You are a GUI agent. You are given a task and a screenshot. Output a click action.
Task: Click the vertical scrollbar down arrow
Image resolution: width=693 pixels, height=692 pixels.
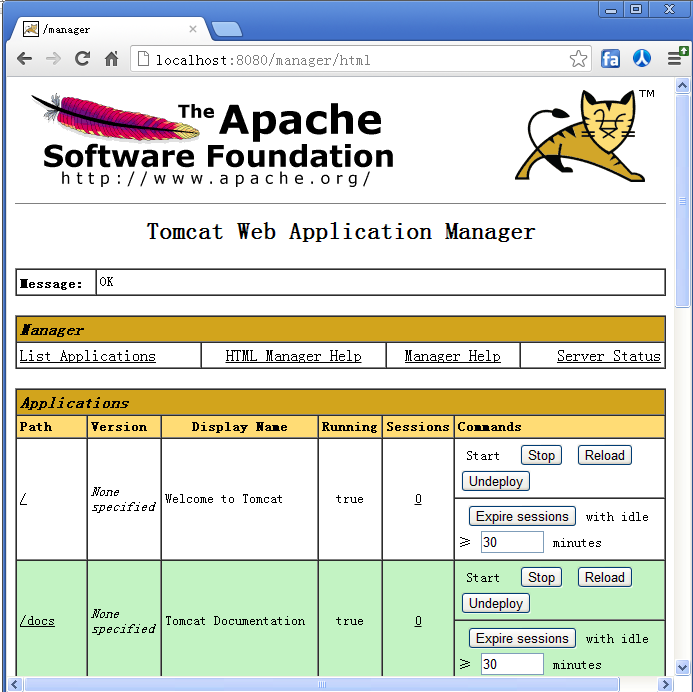point(682,667)
